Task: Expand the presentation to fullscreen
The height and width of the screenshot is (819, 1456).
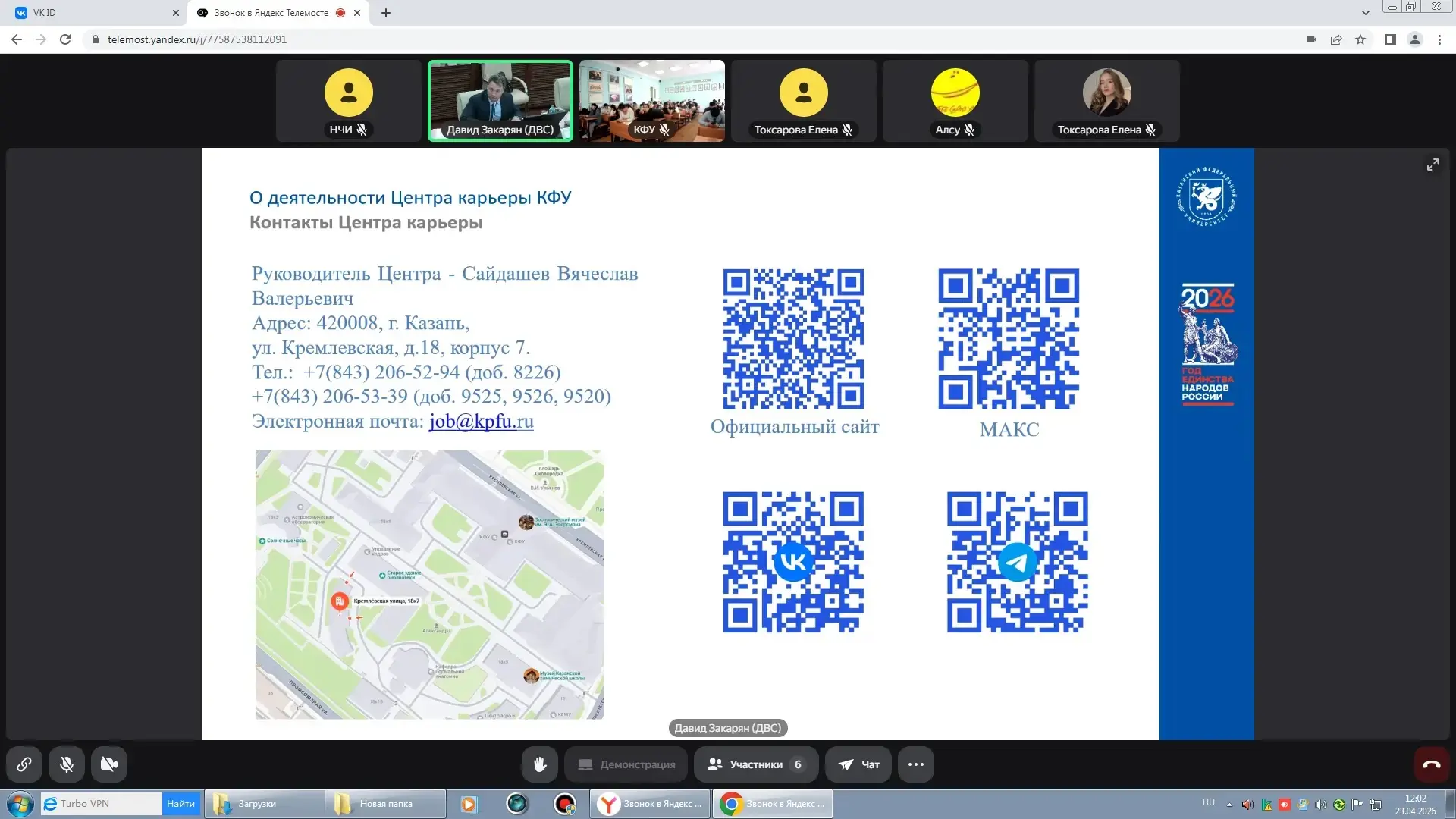Action: (1432, 165)
